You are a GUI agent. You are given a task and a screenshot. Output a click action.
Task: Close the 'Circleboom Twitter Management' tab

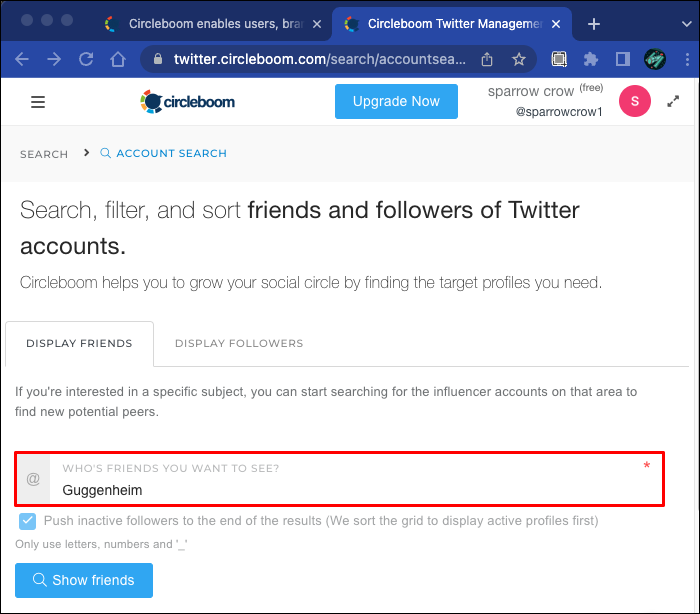pyautogui.click(x=556, y=24)
